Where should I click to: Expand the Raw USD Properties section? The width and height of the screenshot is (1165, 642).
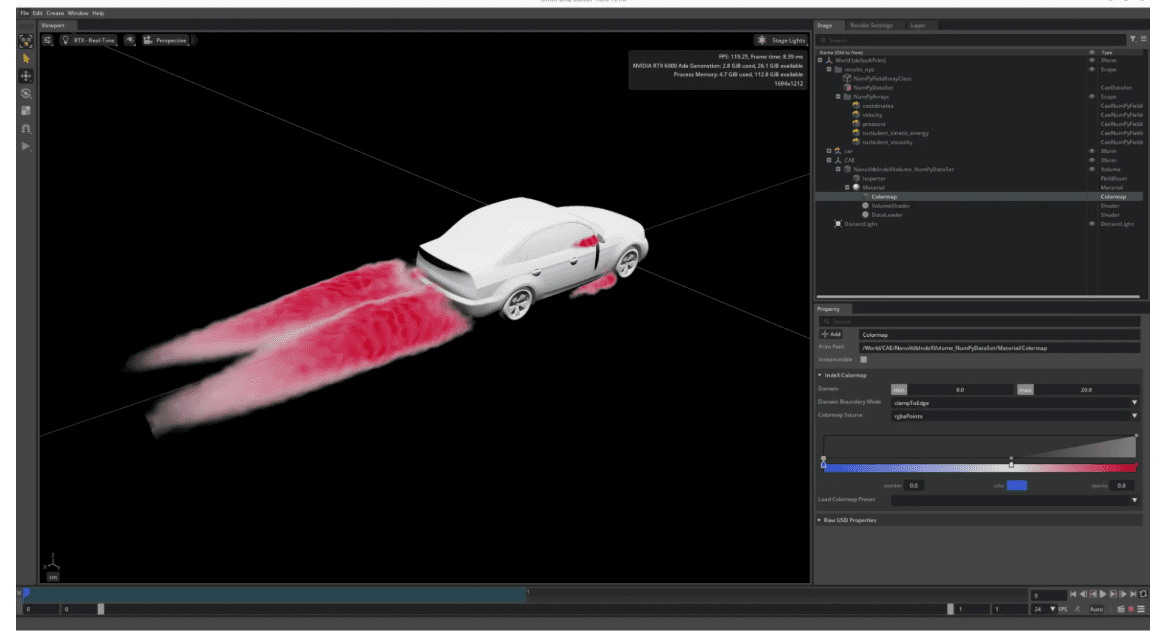tap(850, 520)
